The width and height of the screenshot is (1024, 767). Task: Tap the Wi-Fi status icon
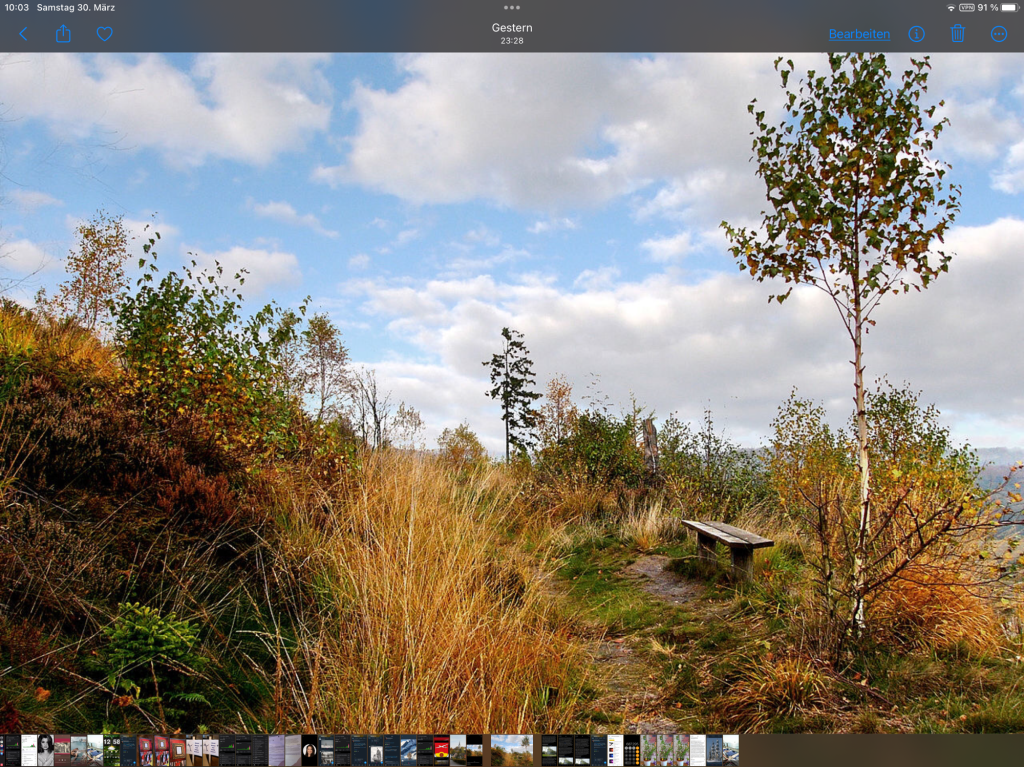coord(950,7)
